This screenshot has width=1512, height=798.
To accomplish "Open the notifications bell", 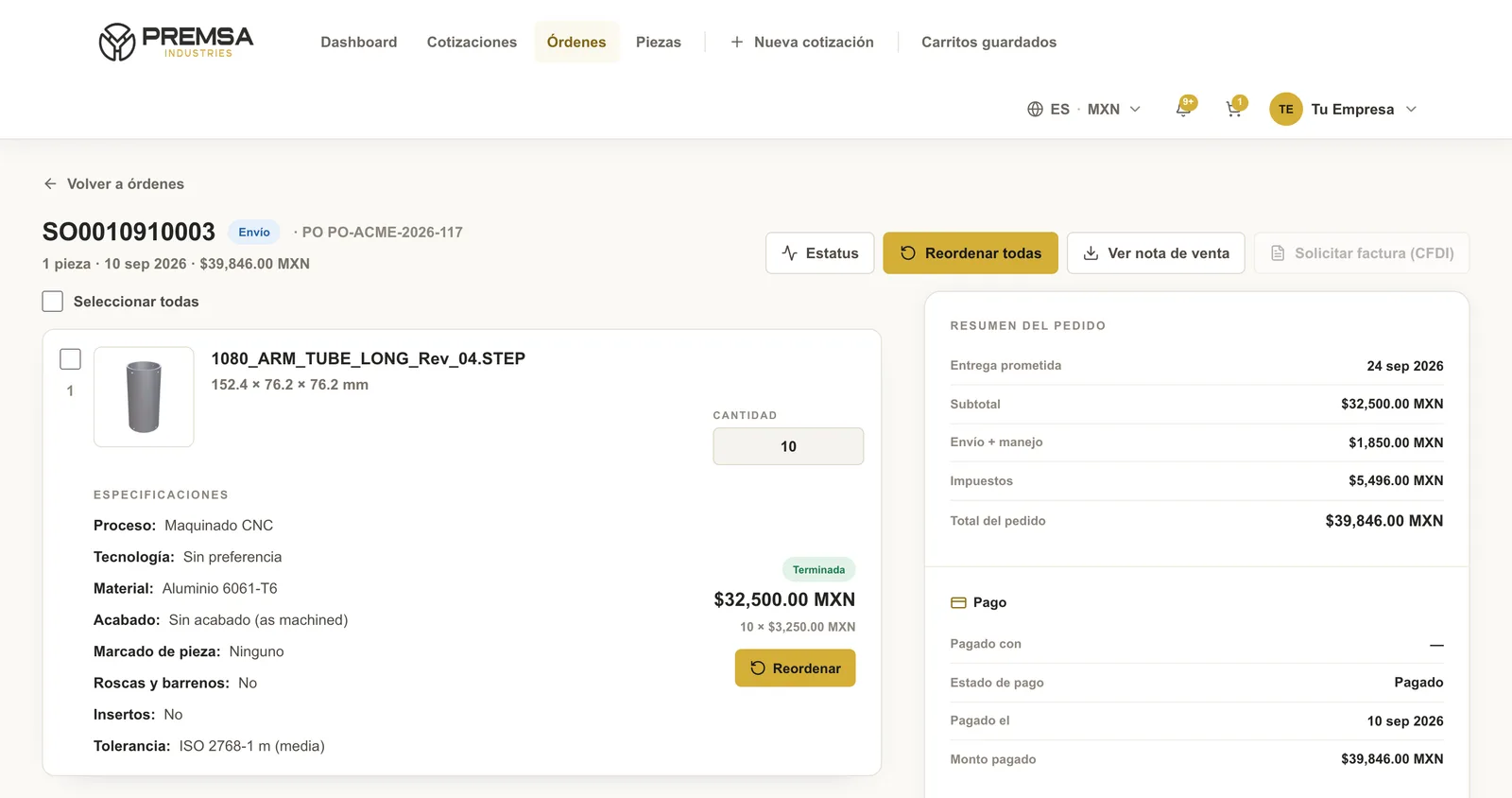I will [x=1183, y=109].
